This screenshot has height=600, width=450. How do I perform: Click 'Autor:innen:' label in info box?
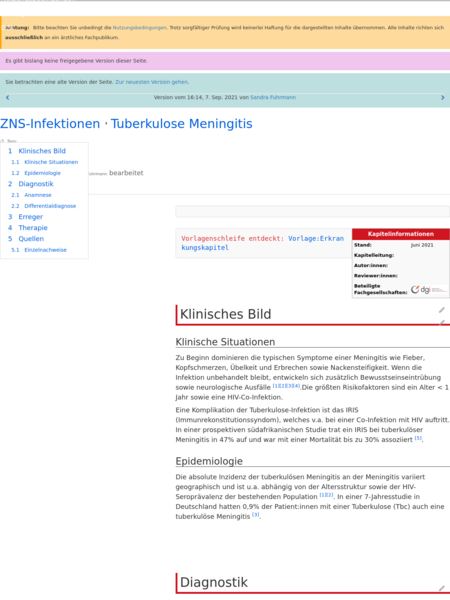[x=371, y=266]
